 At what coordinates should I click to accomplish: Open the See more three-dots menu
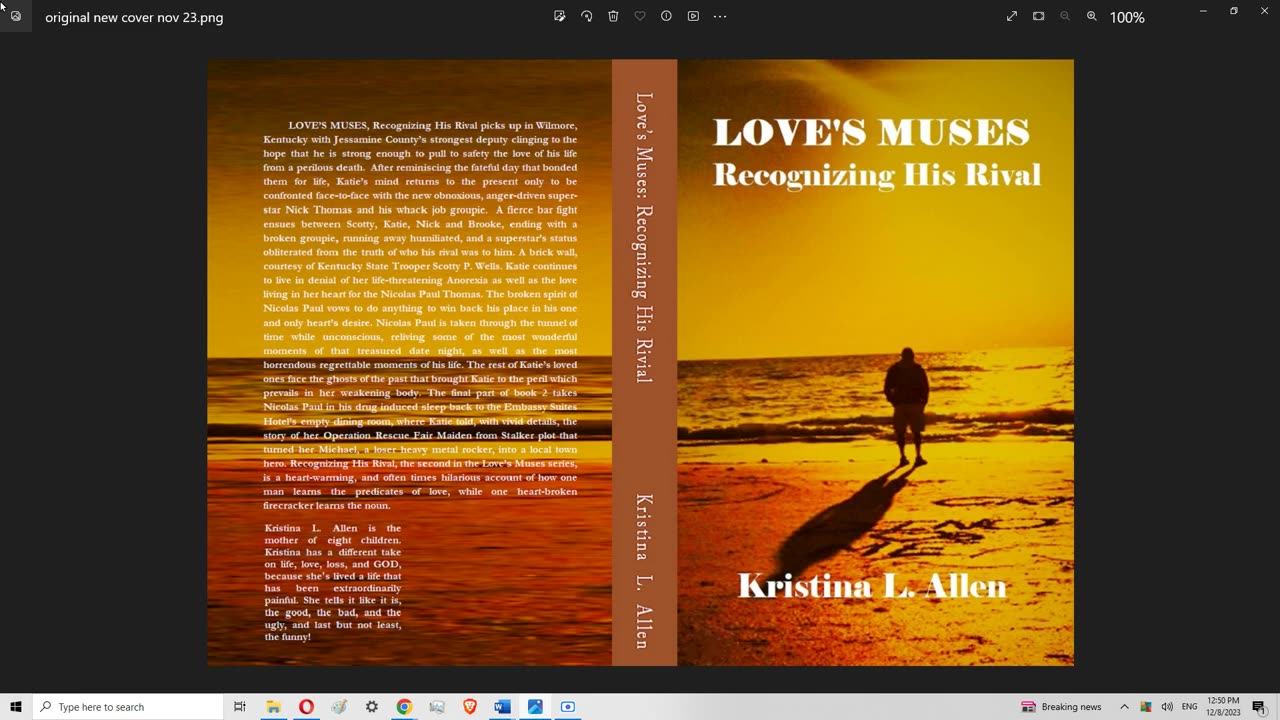point(720,16)
